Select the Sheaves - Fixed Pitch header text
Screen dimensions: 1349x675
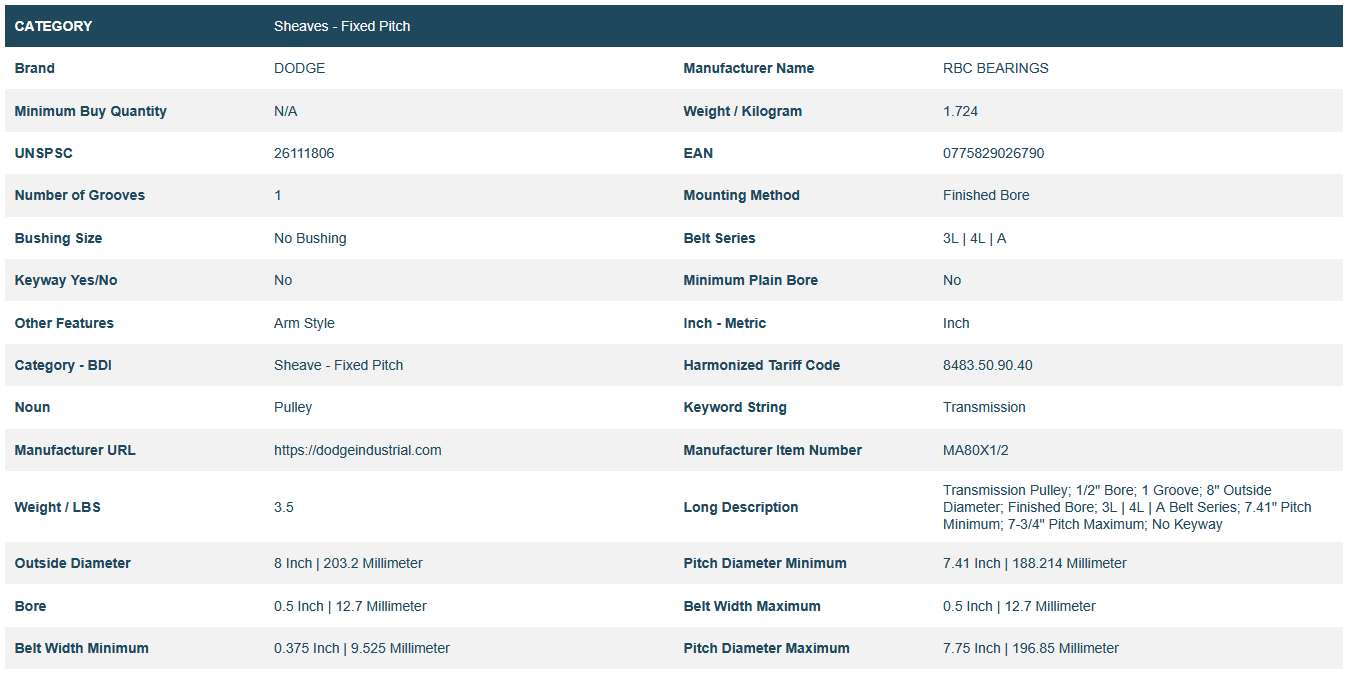pyautogui.click(x=342, y=26)
